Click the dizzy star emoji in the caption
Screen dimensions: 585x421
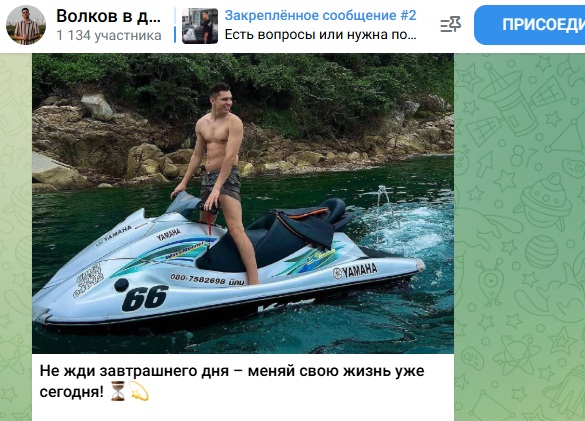coord(139,391)
